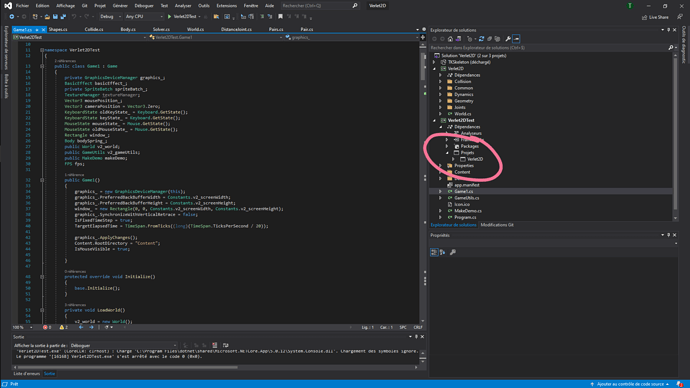Open the Déboguer menu
The image size is (690, 388).
[144, 6]
